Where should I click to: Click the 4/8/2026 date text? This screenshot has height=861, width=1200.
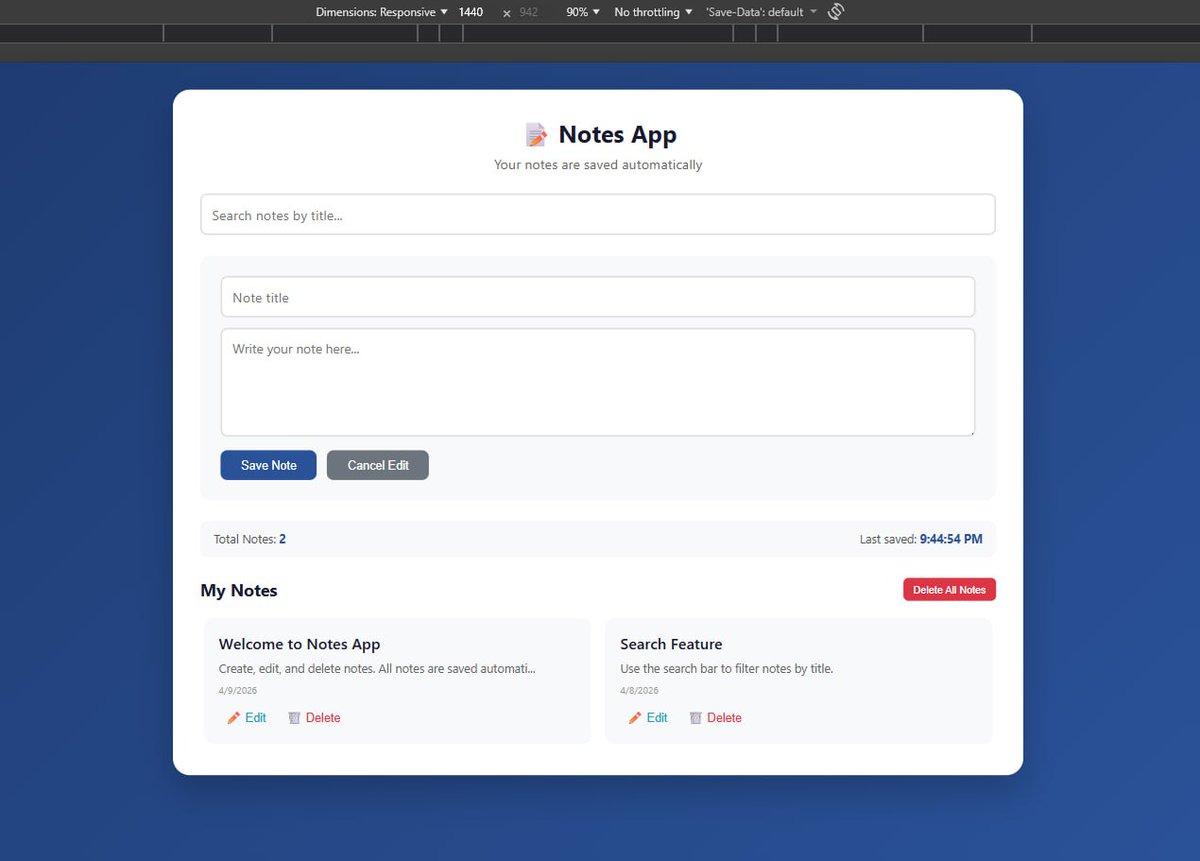point(639,691)
